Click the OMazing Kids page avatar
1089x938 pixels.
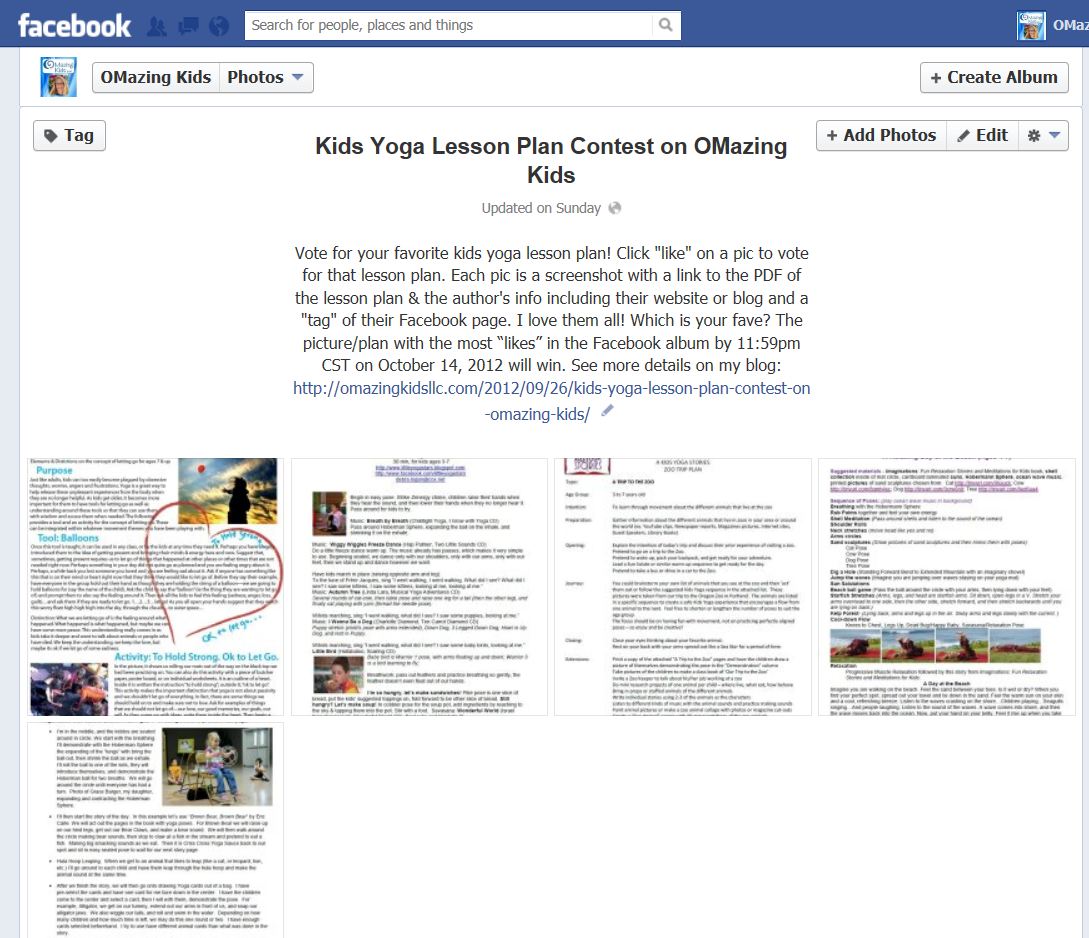58,77
